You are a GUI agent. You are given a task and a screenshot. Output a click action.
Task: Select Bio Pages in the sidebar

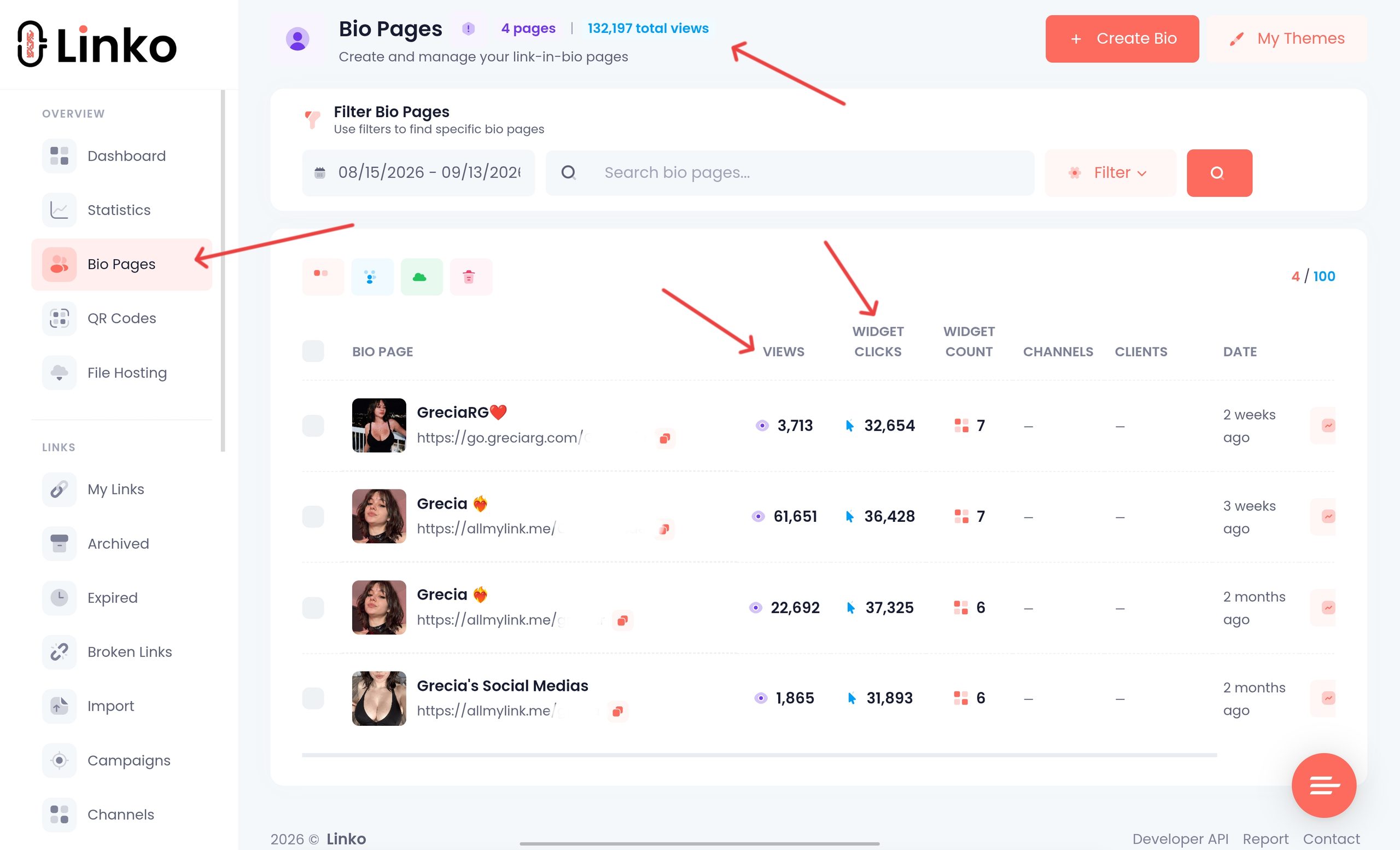[121, 264]
